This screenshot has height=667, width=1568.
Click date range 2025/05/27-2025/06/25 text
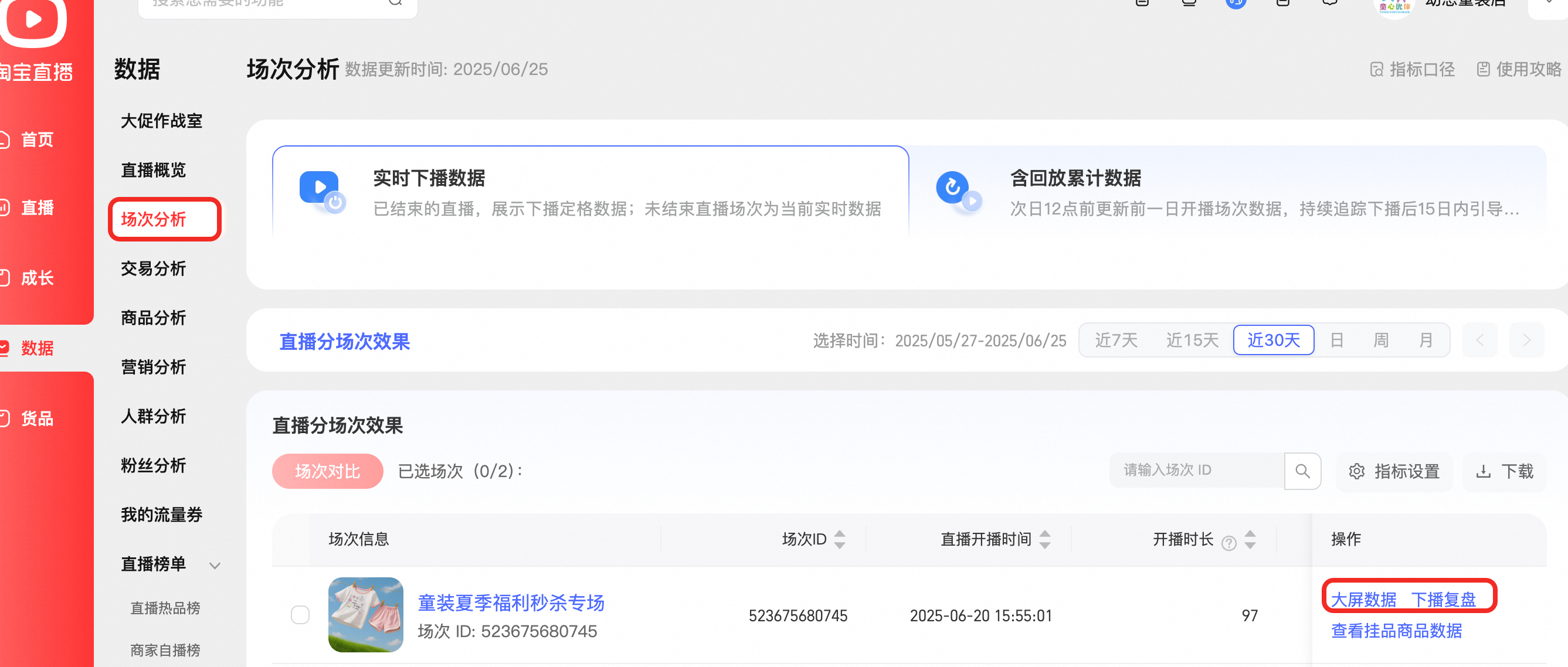coord(980,341)
